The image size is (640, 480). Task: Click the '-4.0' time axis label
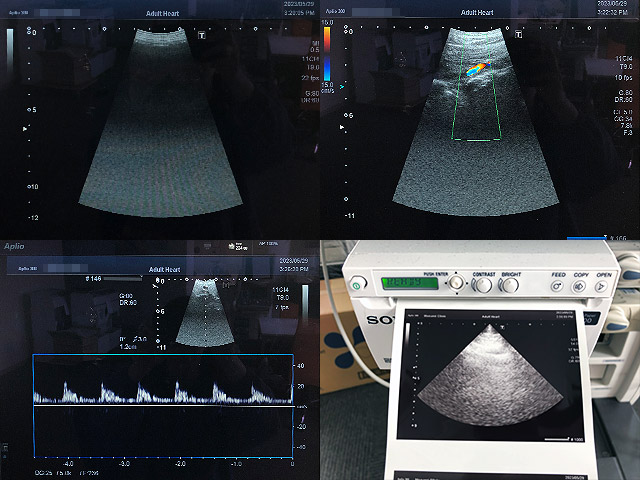(x=68, y=464)
